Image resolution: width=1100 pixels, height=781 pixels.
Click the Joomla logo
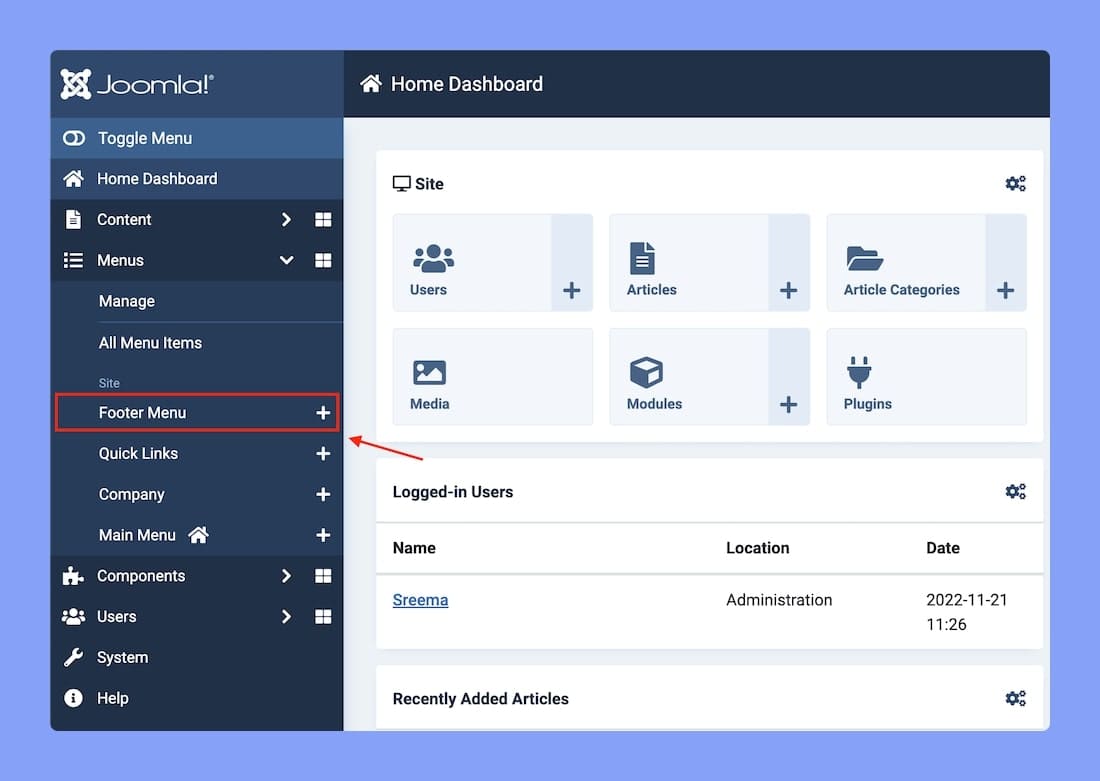tap(137, 84)
